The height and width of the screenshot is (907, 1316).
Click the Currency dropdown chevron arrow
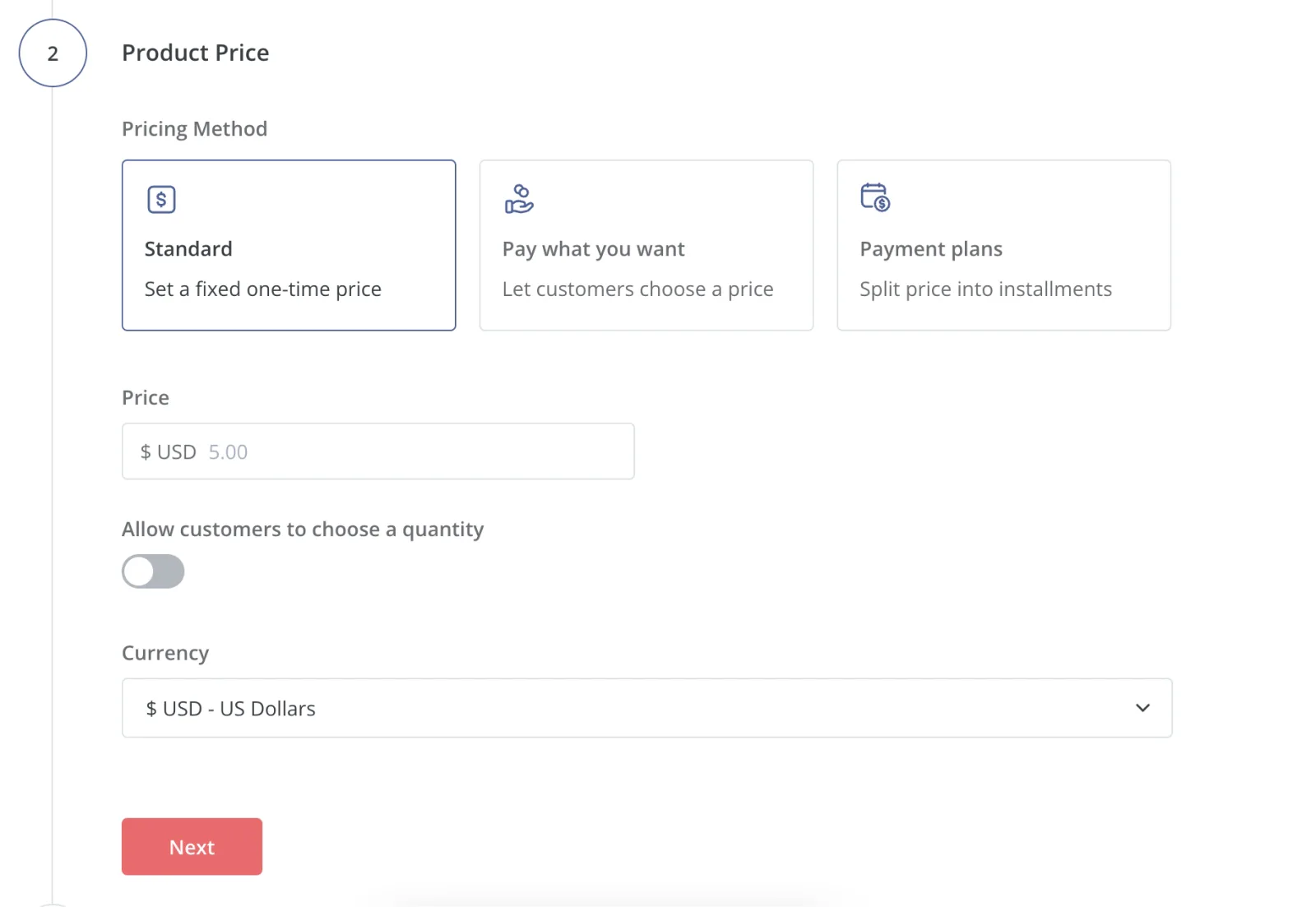pyautogui.click(x=1142, y=708)
